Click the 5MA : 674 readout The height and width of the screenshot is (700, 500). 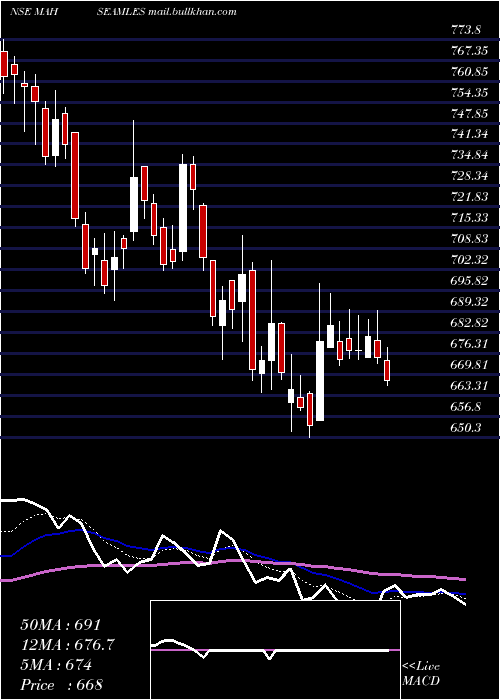[56, 665]
